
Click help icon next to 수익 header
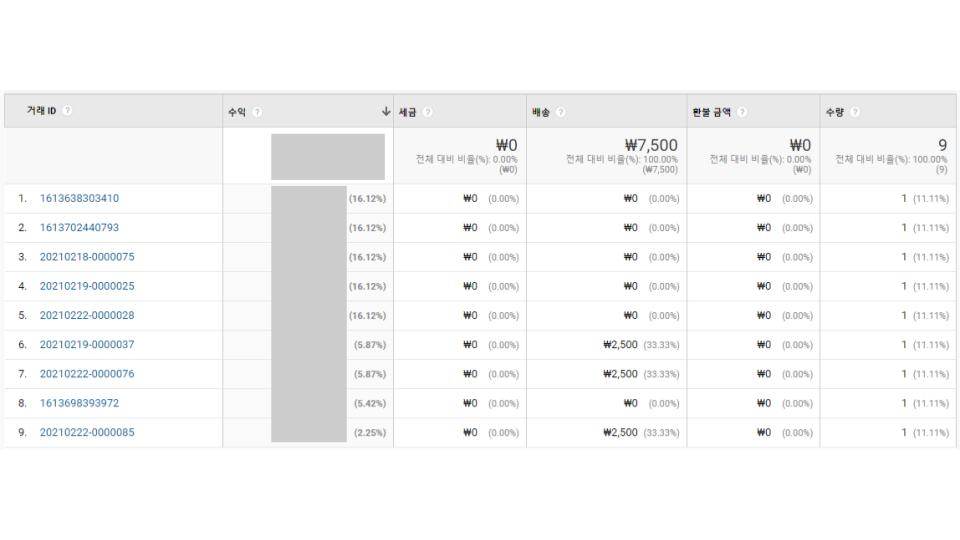click(257, 112)
